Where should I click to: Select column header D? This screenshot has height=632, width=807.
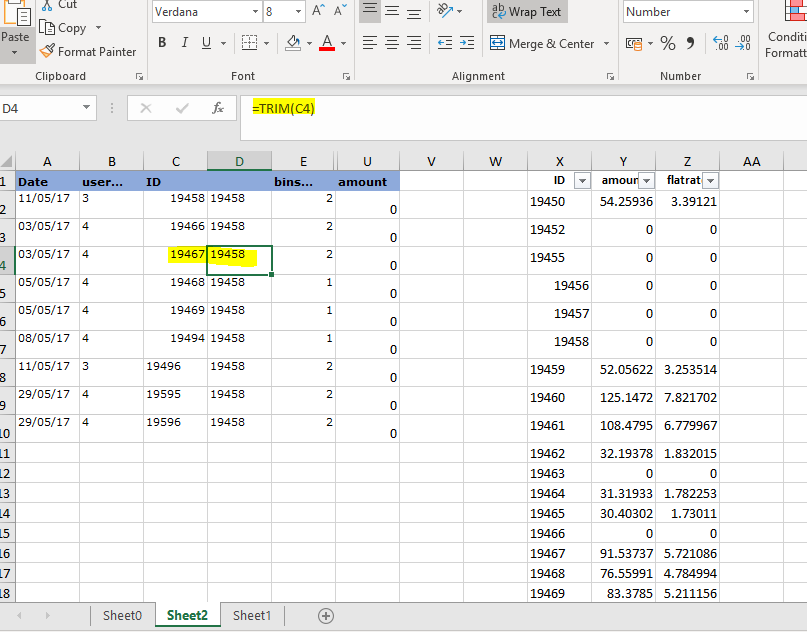click(x=239, y=162)
